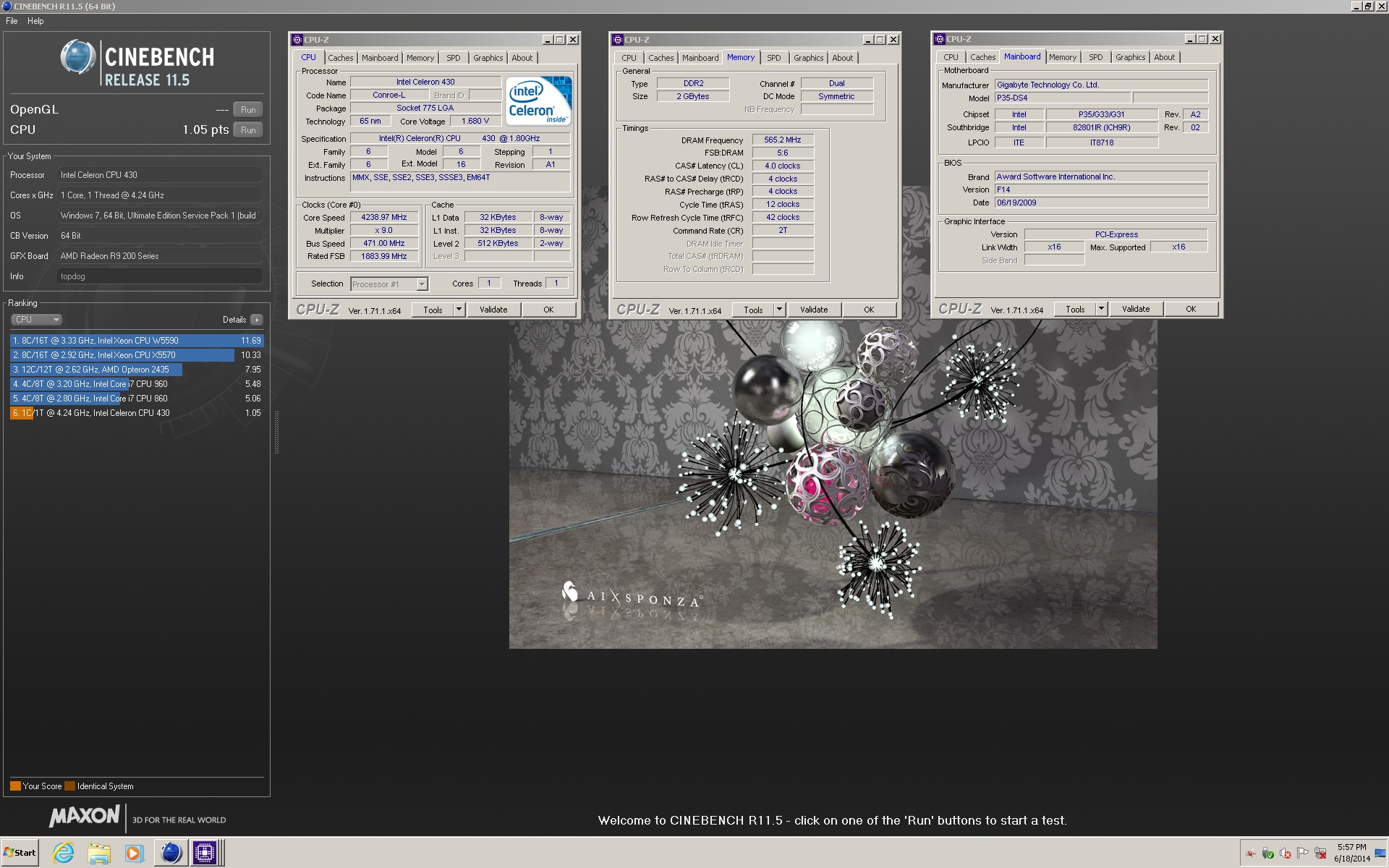1389x868 pixels.
Task: Click the MAXON logo at the bottom
Action: [85, 817]
